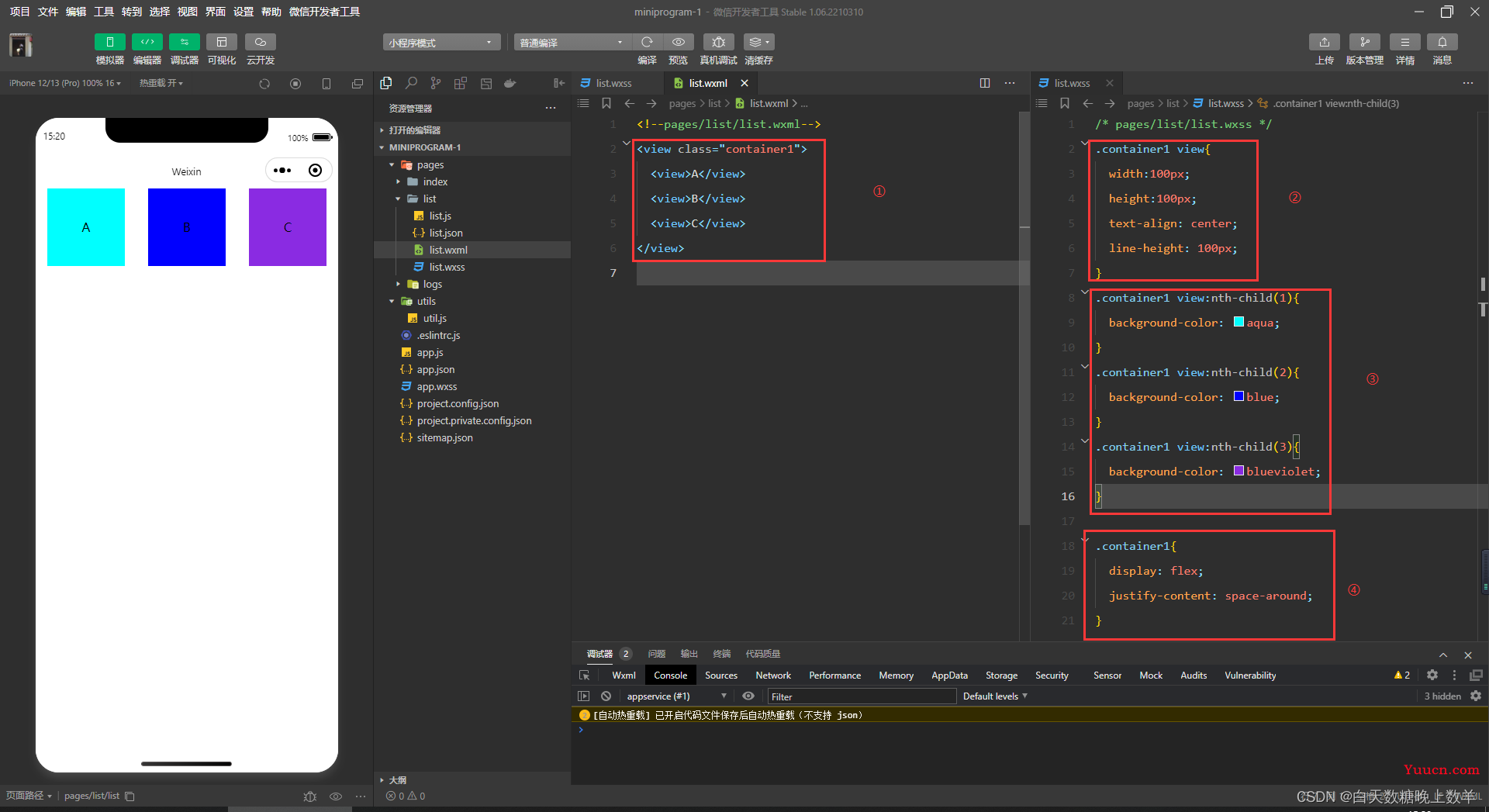Click the clear cache icon

tap(758, 42)
